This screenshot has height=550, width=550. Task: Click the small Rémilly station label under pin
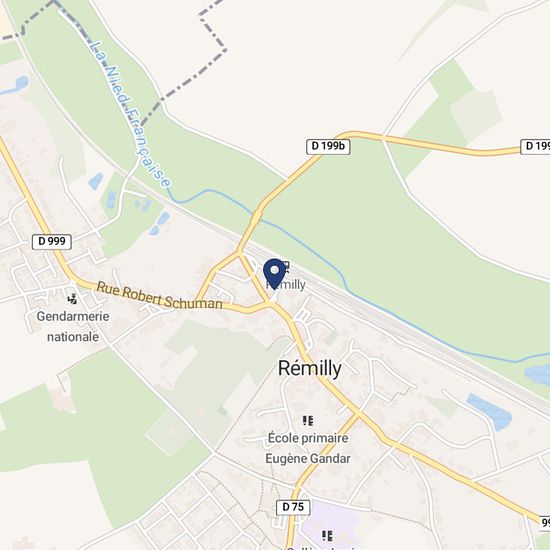point(286,285)
